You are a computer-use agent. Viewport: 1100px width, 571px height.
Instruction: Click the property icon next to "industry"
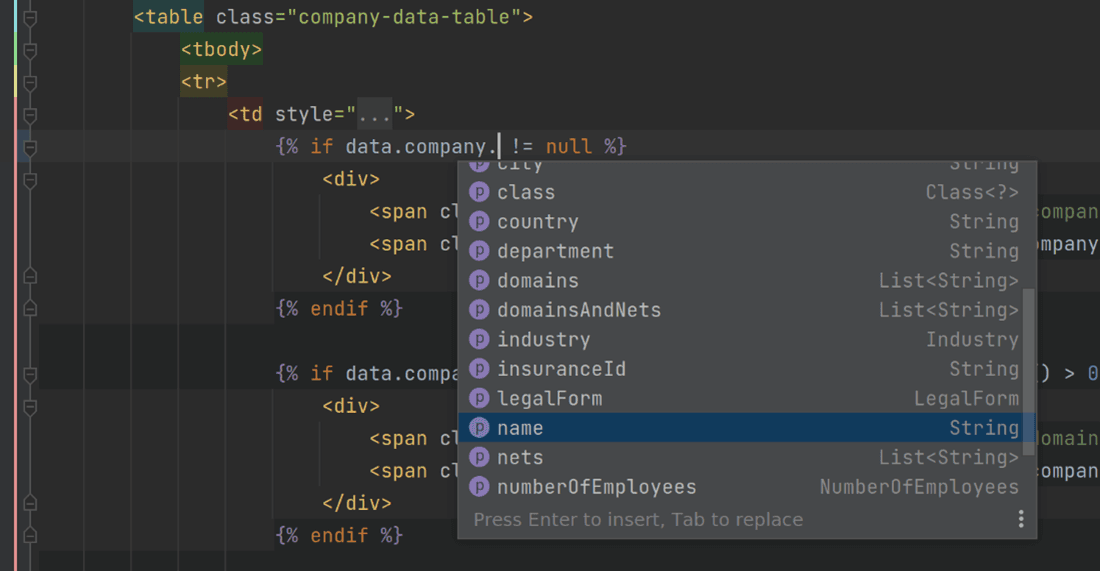479,340
